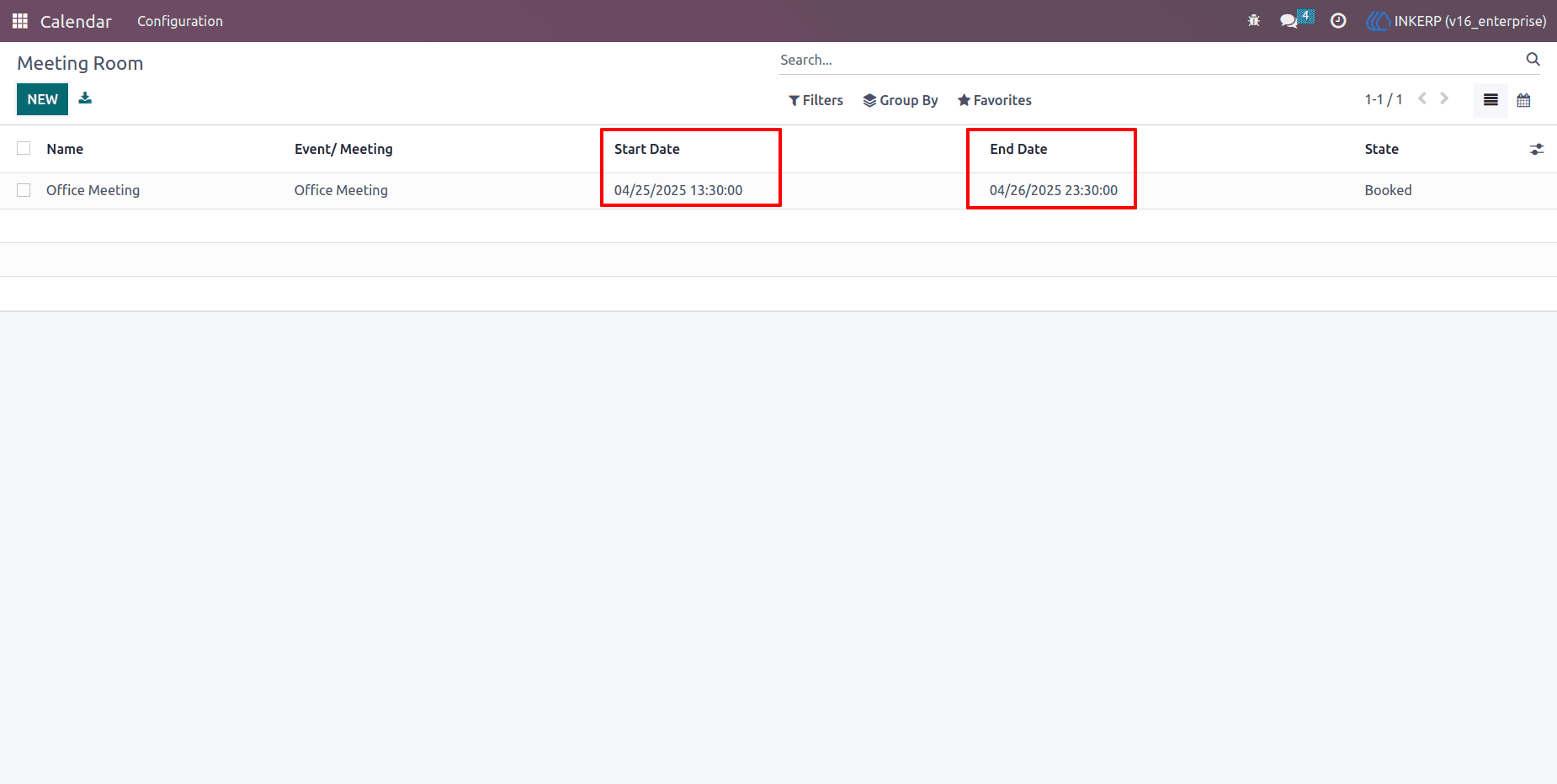
Task: Click the debug bug icon
Action: point(1254,21)
